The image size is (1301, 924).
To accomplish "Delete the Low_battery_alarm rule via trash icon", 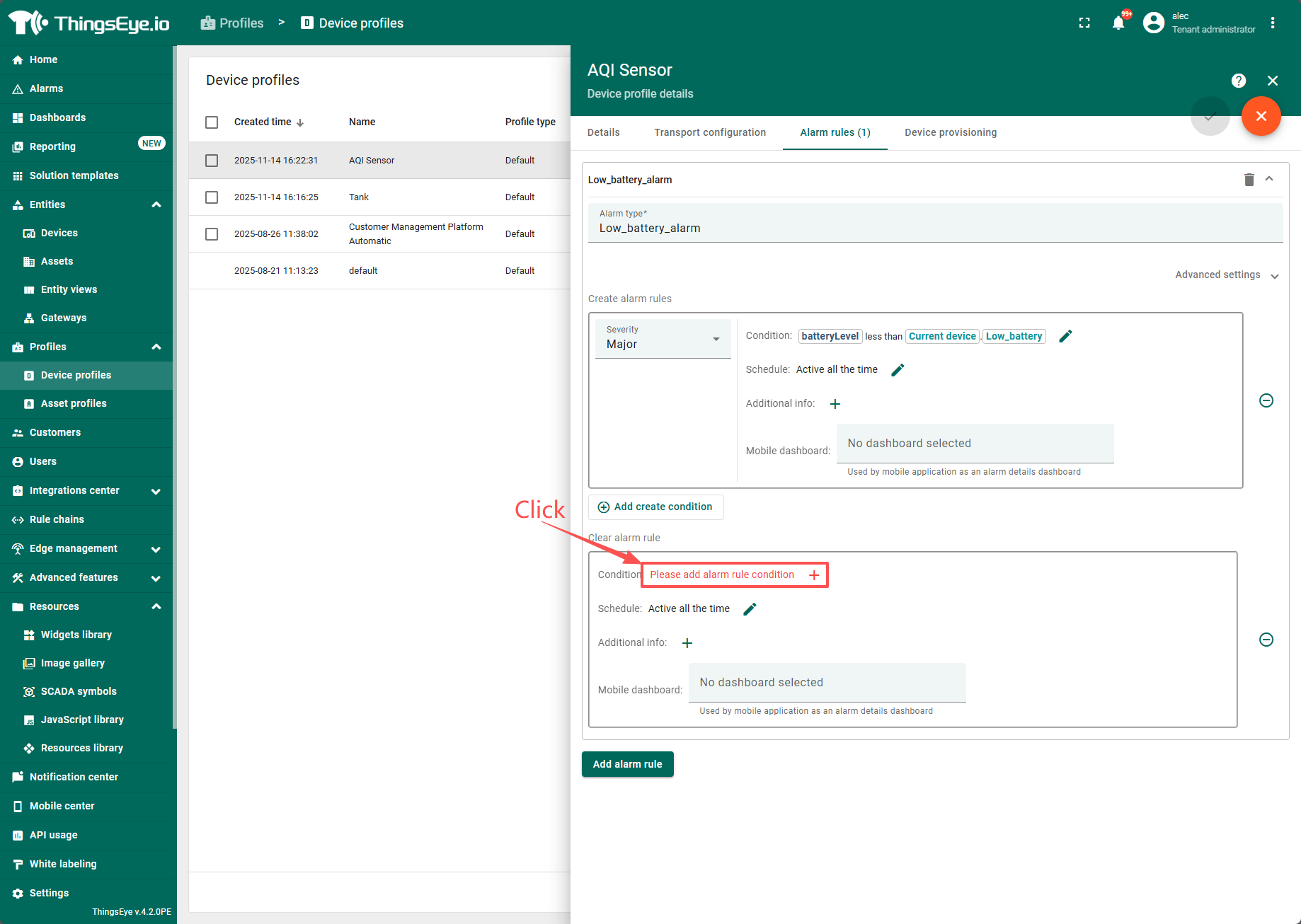I will point(1249,180).
